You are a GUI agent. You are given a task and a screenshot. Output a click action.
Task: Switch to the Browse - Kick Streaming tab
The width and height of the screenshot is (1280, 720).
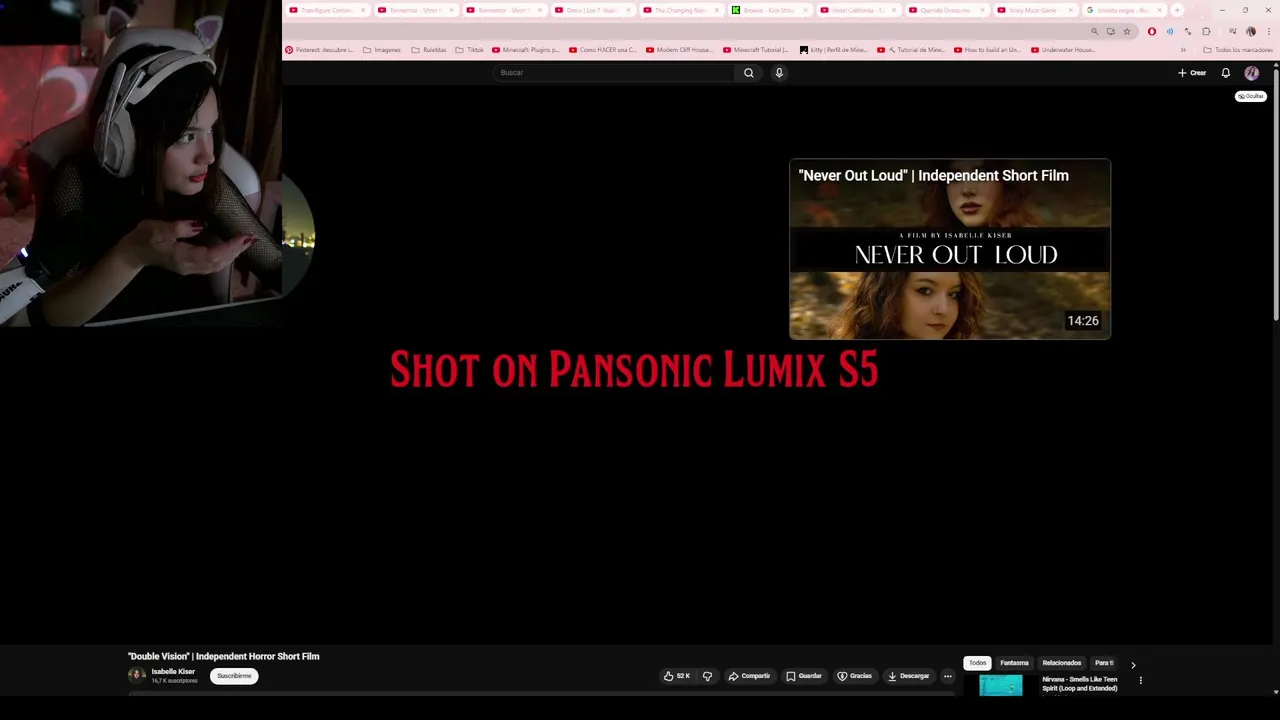coord(770,10)
